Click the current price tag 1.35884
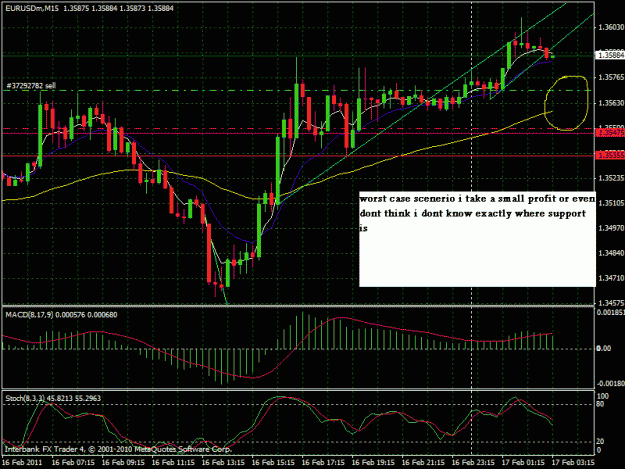Image resolution: width=625 pixels, height=469 pixels. click(610, 55)
